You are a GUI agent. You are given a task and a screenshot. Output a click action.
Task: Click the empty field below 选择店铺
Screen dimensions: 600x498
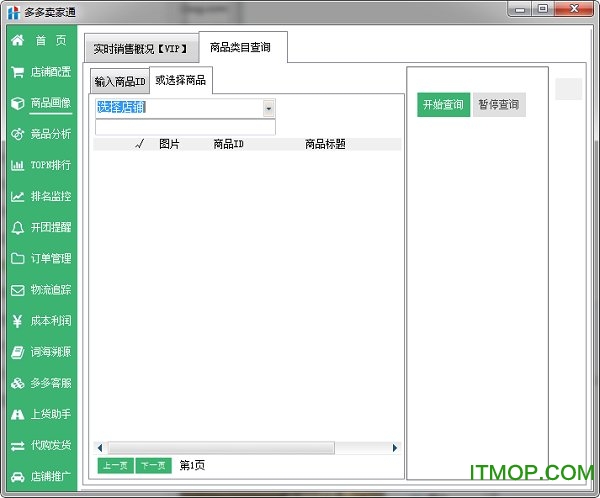(185, 127)
